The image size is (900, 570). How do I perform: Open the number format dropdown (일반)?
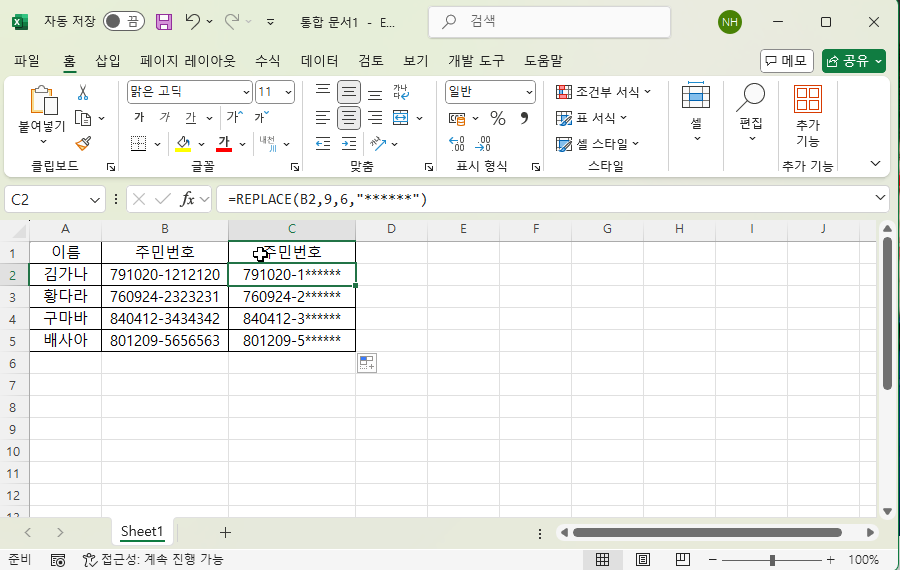pyautogui.click(x=529, y=92)
